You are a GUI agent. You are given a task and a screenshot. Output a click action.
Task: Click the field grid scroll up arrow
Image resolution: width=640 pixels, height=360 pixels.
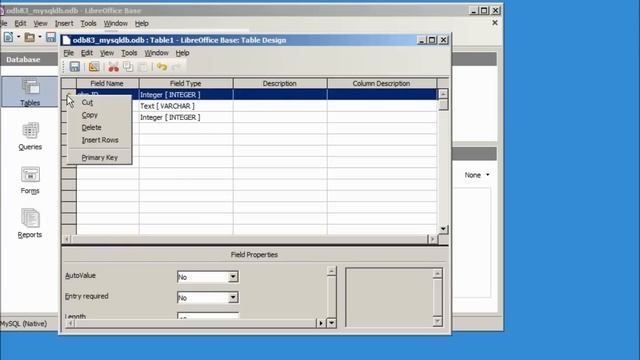click(x=443, y=94)
